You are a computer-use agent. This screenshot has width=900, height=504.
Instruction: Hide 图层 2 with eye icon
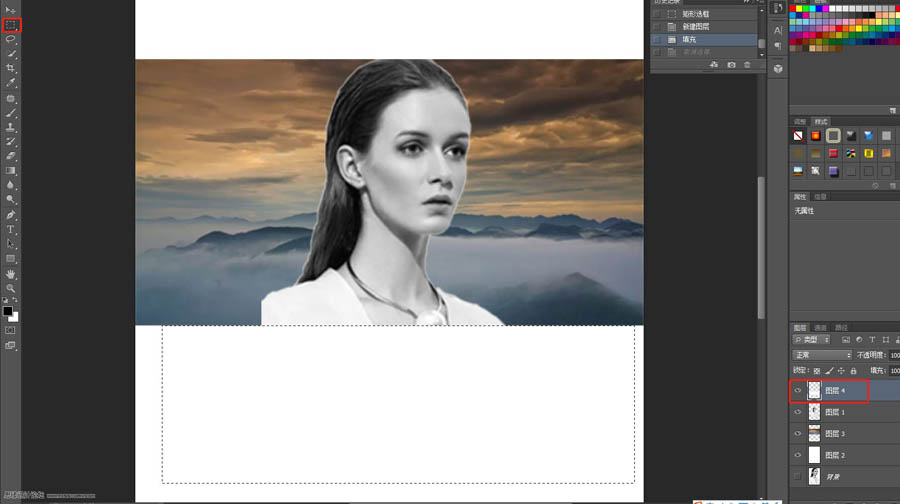(x=797, y=455)
